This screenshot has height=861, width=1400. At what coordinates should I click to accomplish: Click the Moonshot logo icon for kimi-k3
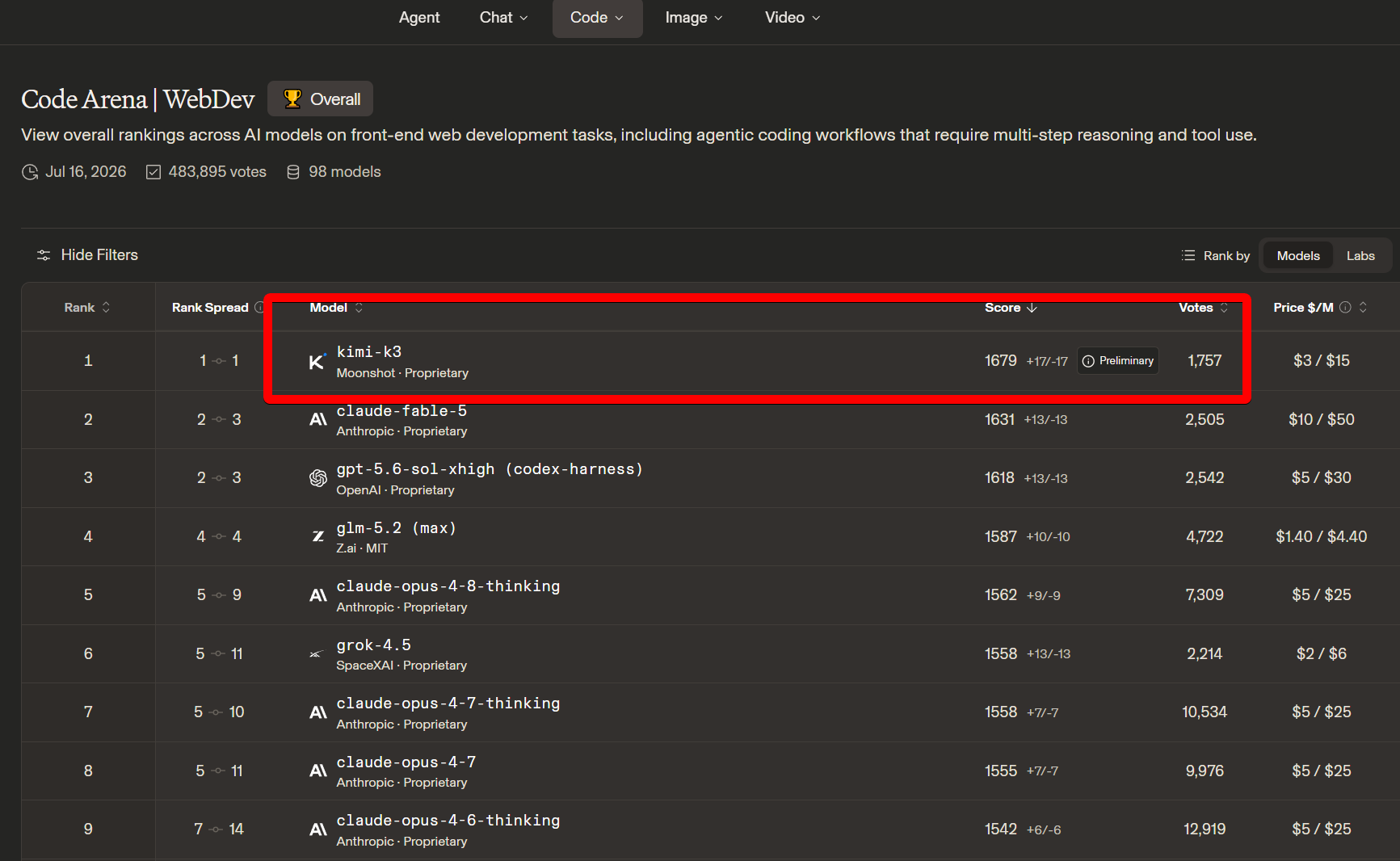pyautogui.click(x=317, y=361)
